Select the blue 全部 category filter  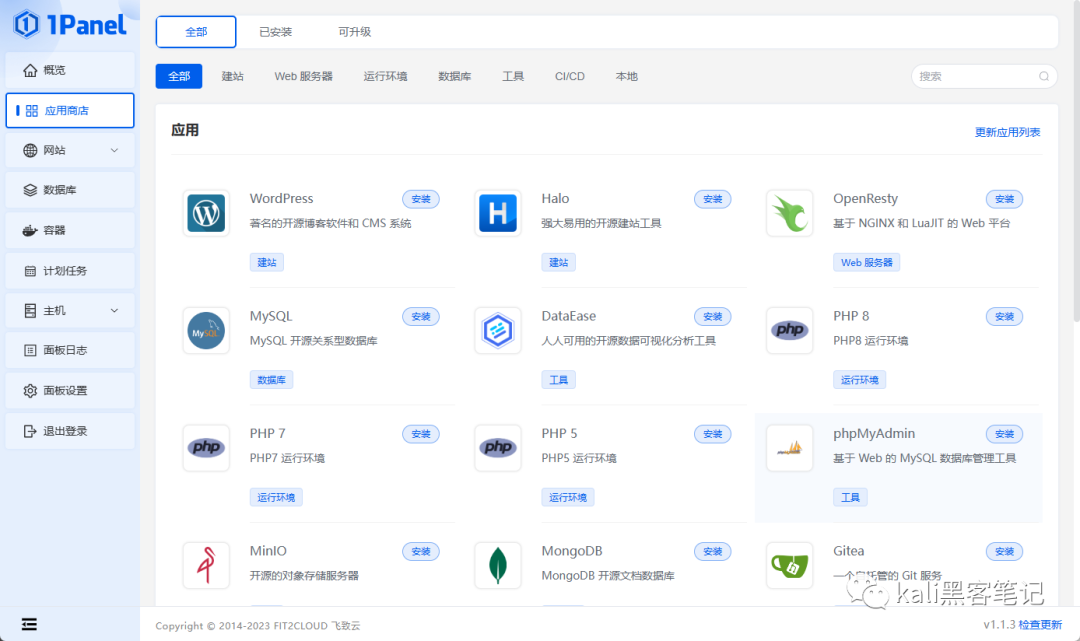(179, 76)
